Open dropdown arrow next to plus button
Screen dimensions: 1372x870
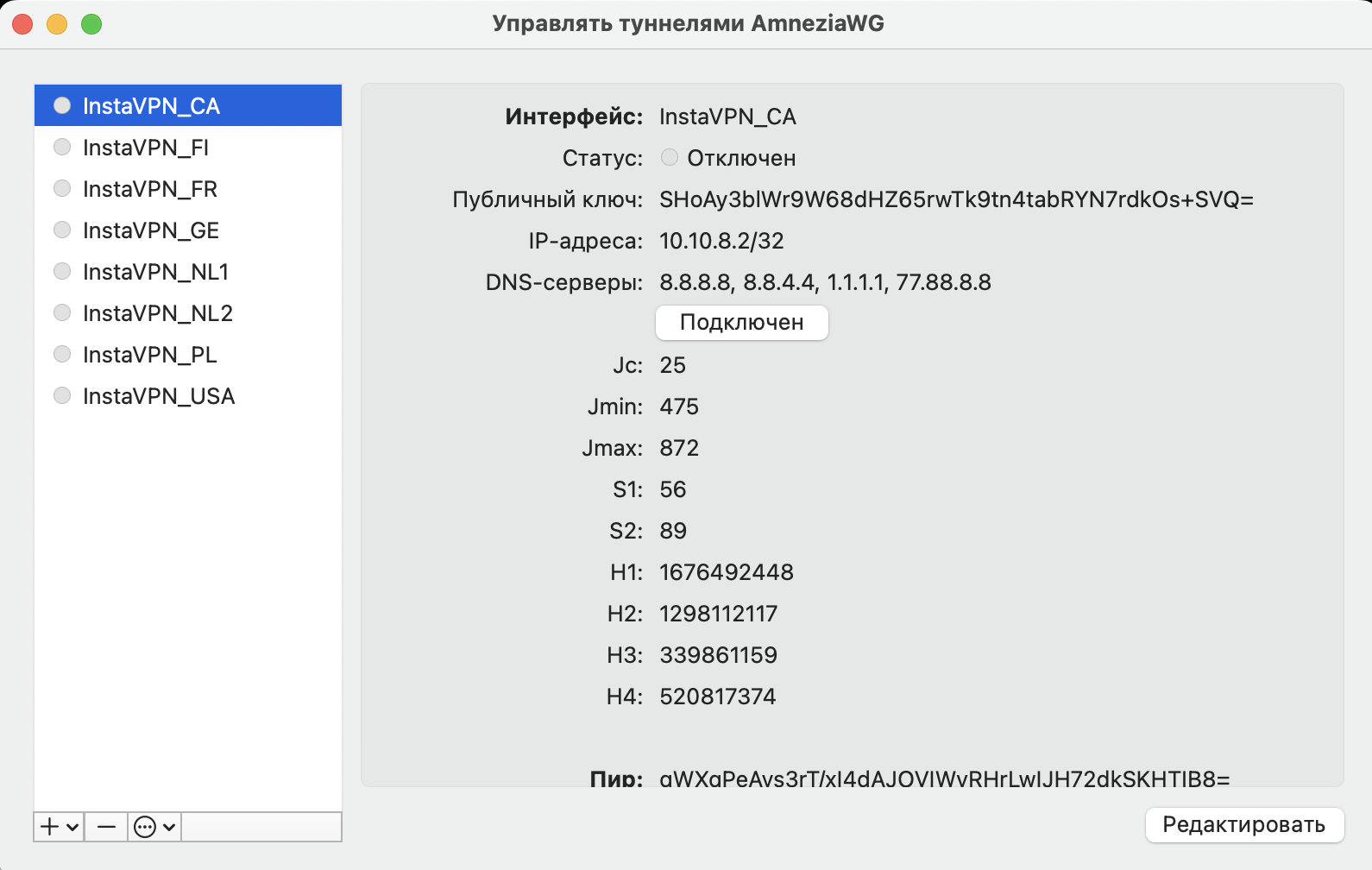(x=72, y=827)
